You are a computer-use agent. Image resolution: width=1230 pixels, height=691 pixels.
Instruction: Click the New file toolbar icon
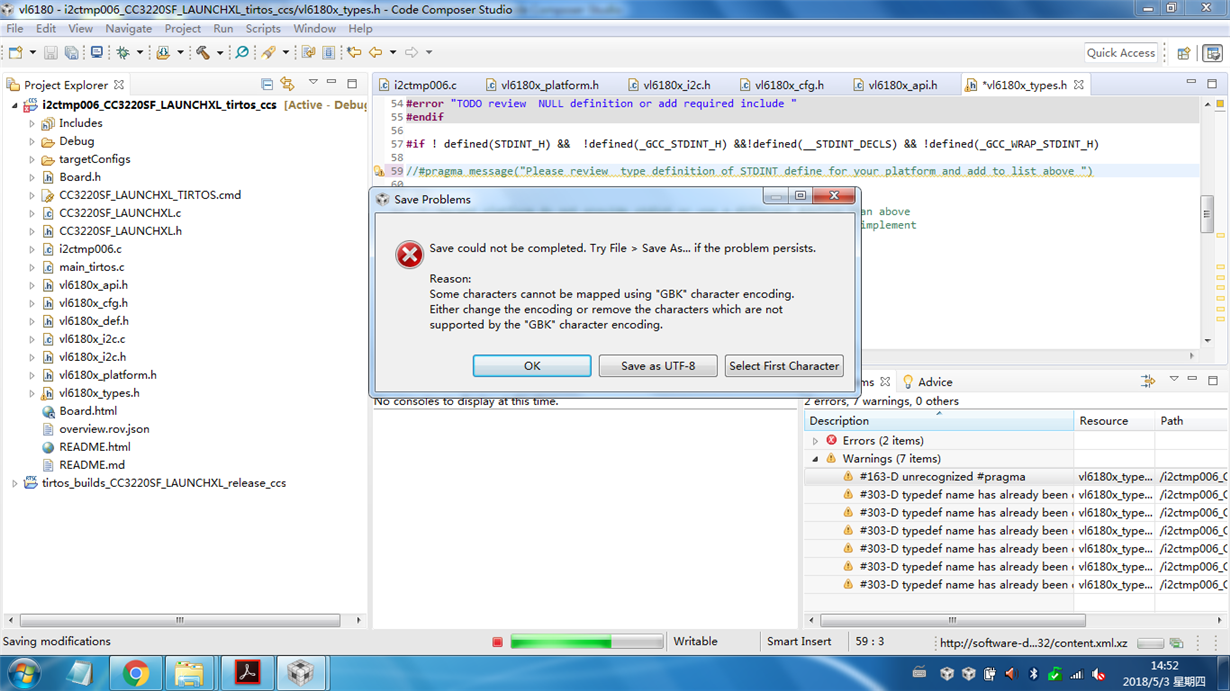[x=16, y=52]
